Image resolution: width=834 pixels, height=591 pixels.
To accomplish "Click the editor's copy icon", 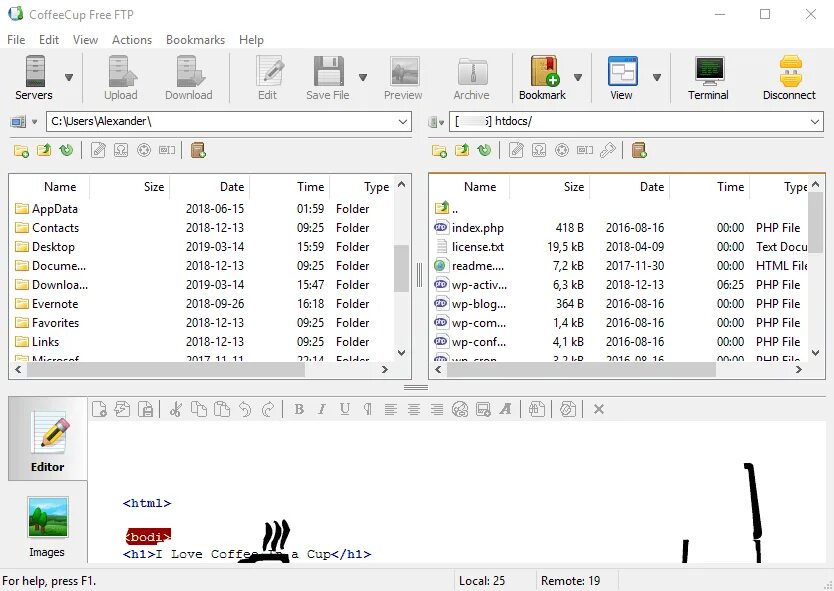I will click(199, 409).
